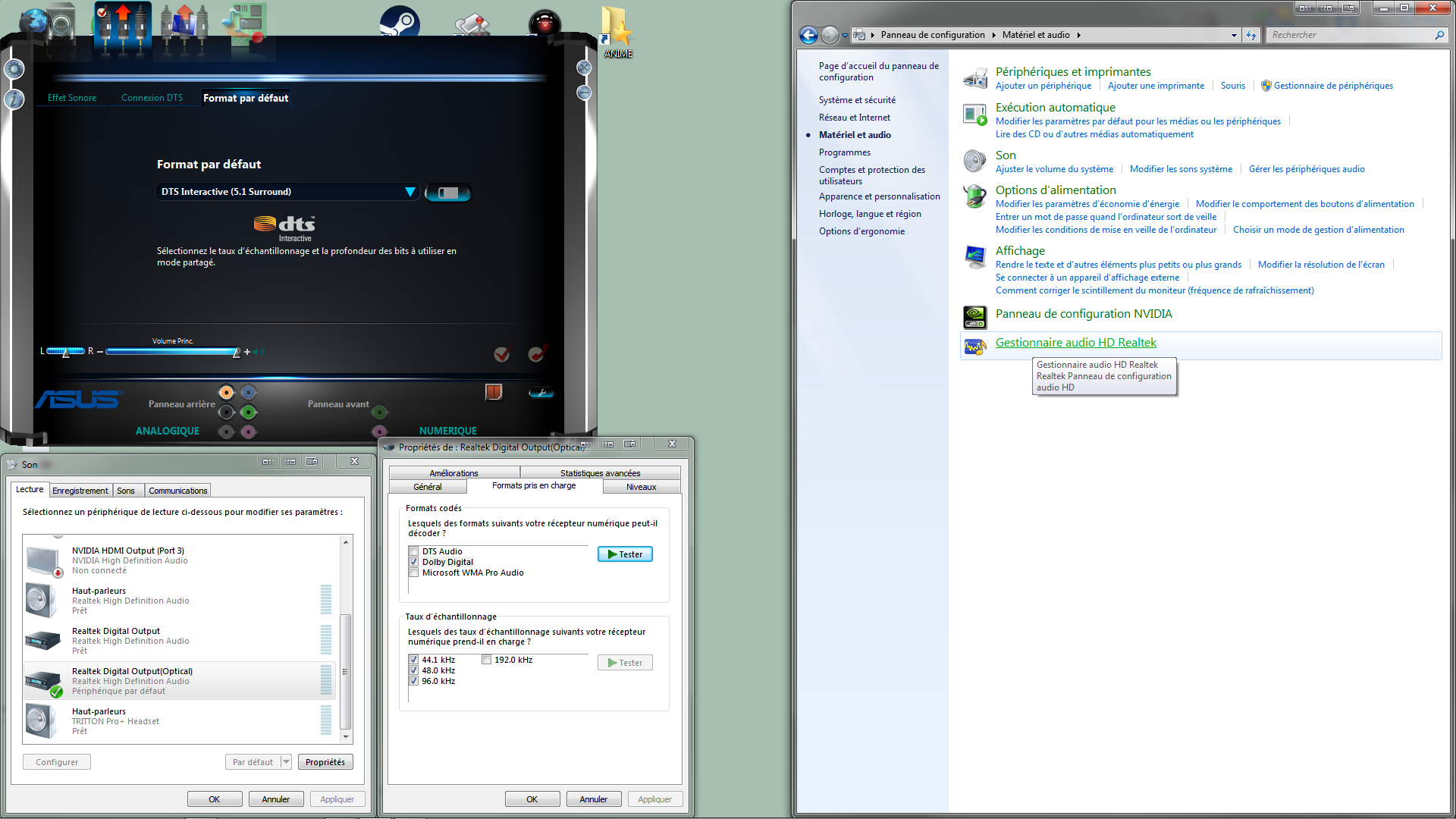Open the NVIDIA control panel icon
The image size is (1456, 819).
click(x=974, y=315)
